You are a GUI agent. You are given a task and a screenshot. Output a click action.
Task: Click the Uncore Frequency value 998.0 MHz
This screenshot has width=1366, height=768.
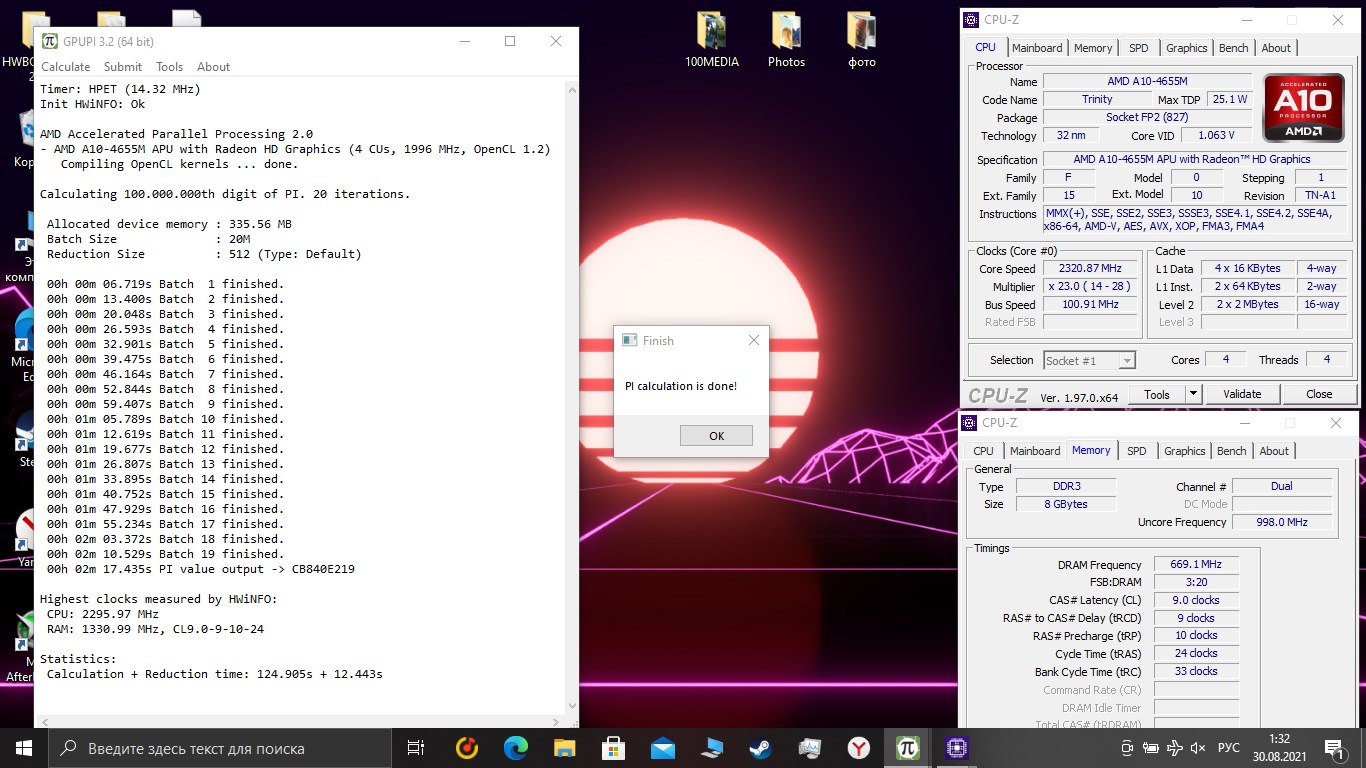point(1283,522)
